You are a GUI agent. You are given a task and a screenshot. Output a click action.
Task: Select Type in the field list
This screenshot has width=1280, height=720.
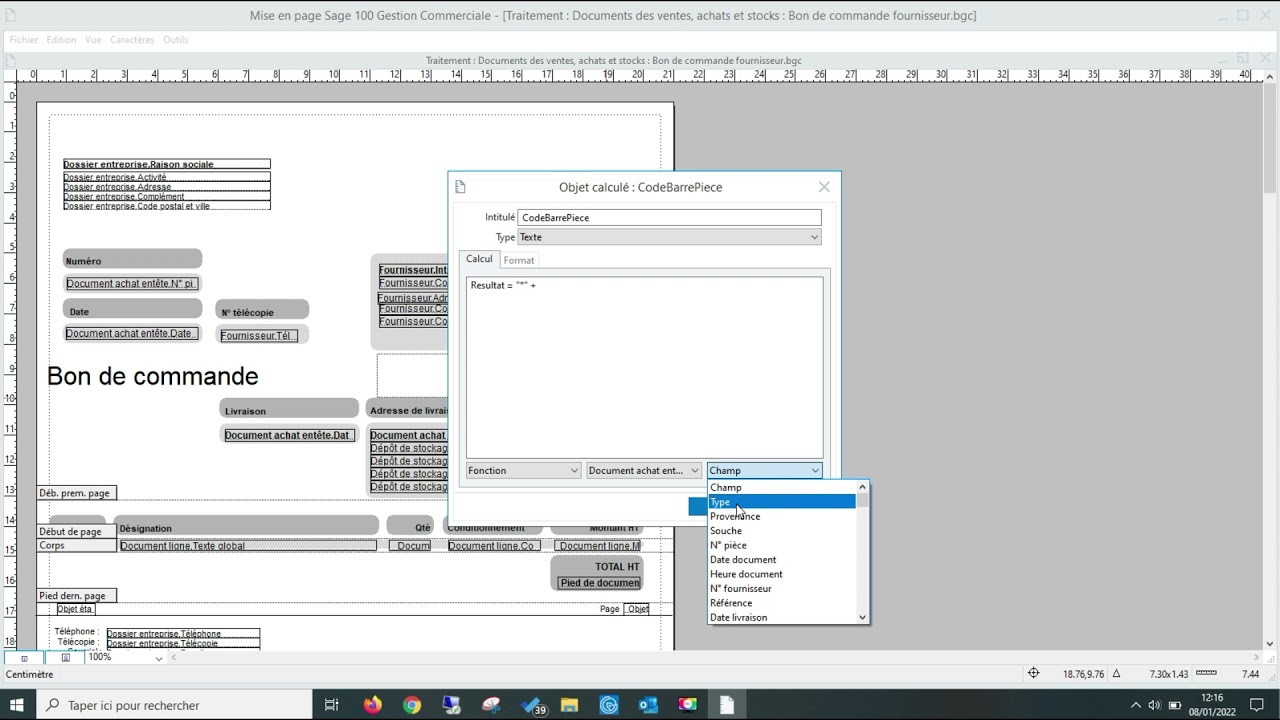point(782,502)
